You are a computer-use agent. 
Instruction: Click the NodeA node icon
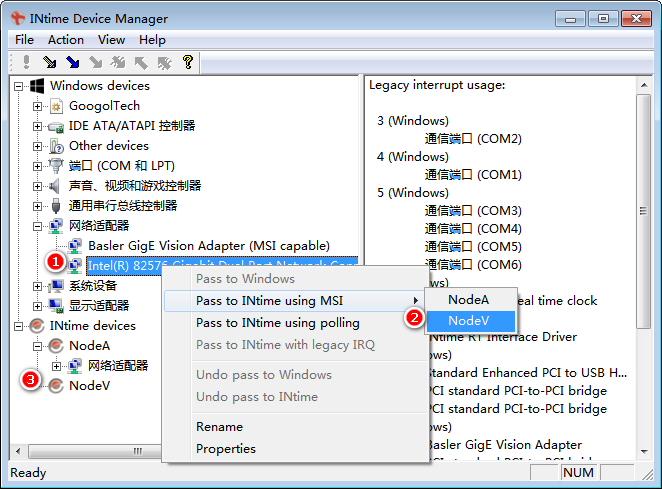tap(56, 346)
